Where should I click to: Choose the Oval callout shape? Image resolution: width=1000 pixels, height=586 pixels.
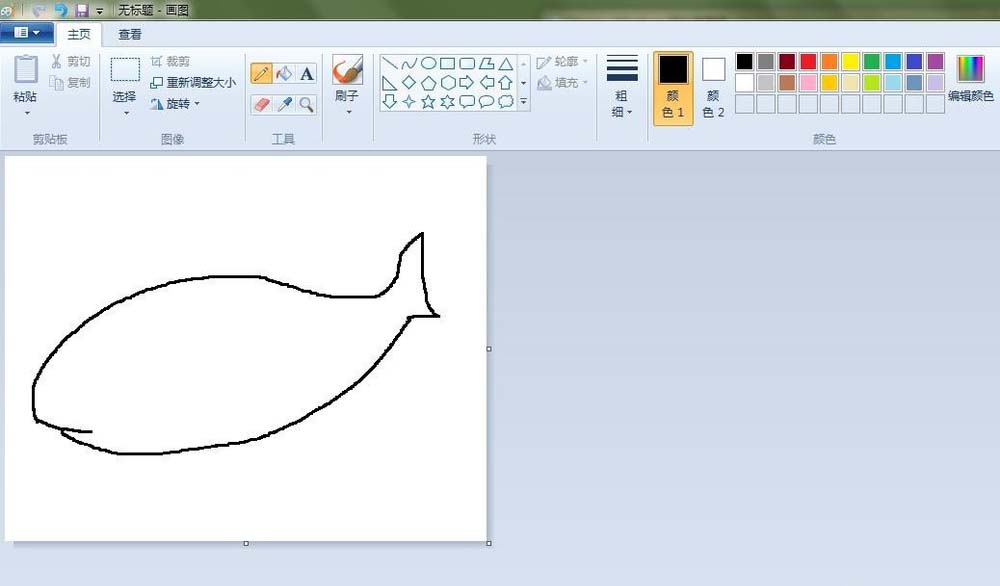point(487,101)
